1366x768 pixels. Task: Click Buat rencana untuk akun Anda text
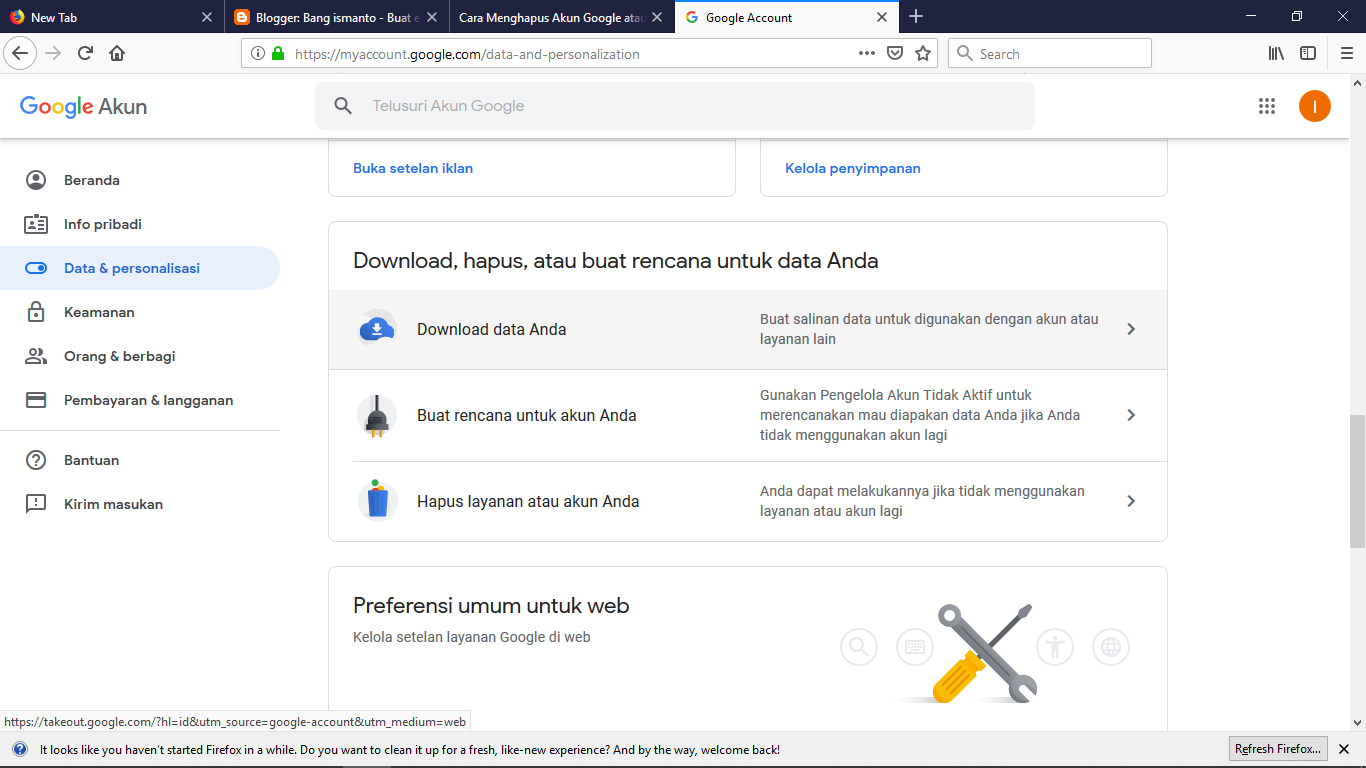[527, 415]
